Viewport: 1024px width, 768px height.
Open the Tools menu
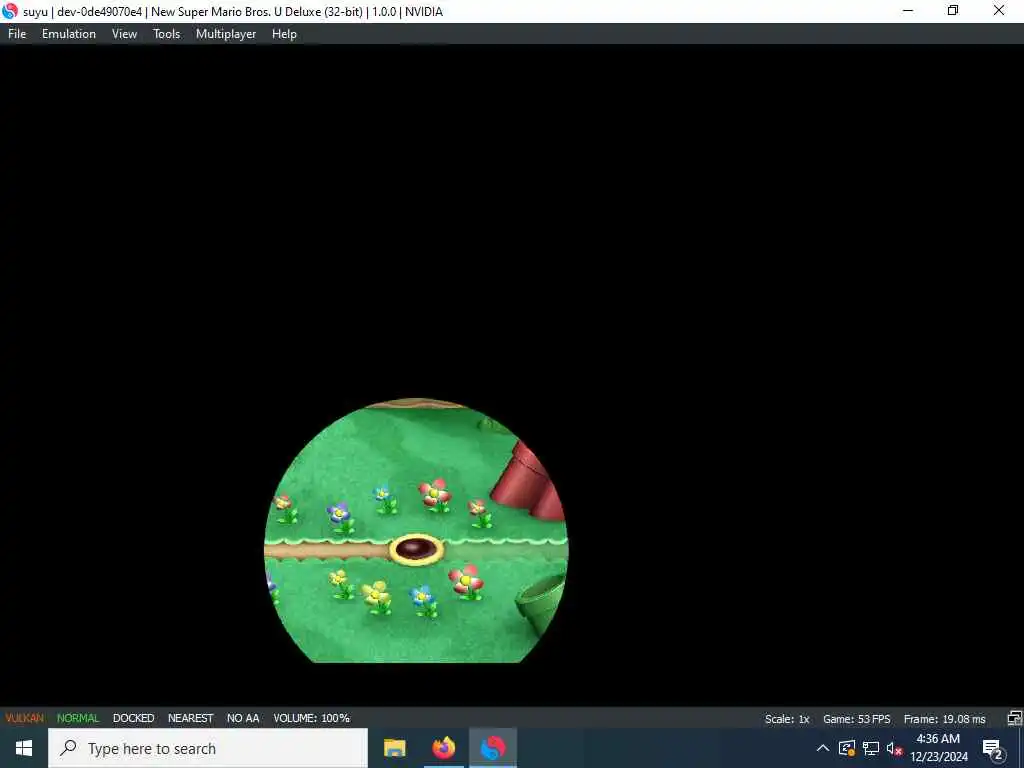pos(167,34)
